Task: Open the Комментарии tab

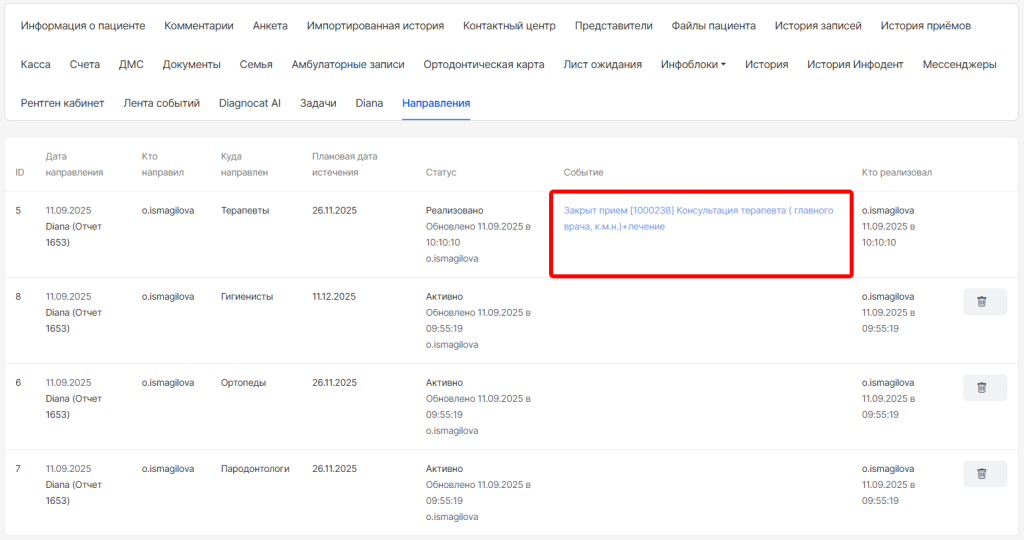Action: [x=199, y=26]
